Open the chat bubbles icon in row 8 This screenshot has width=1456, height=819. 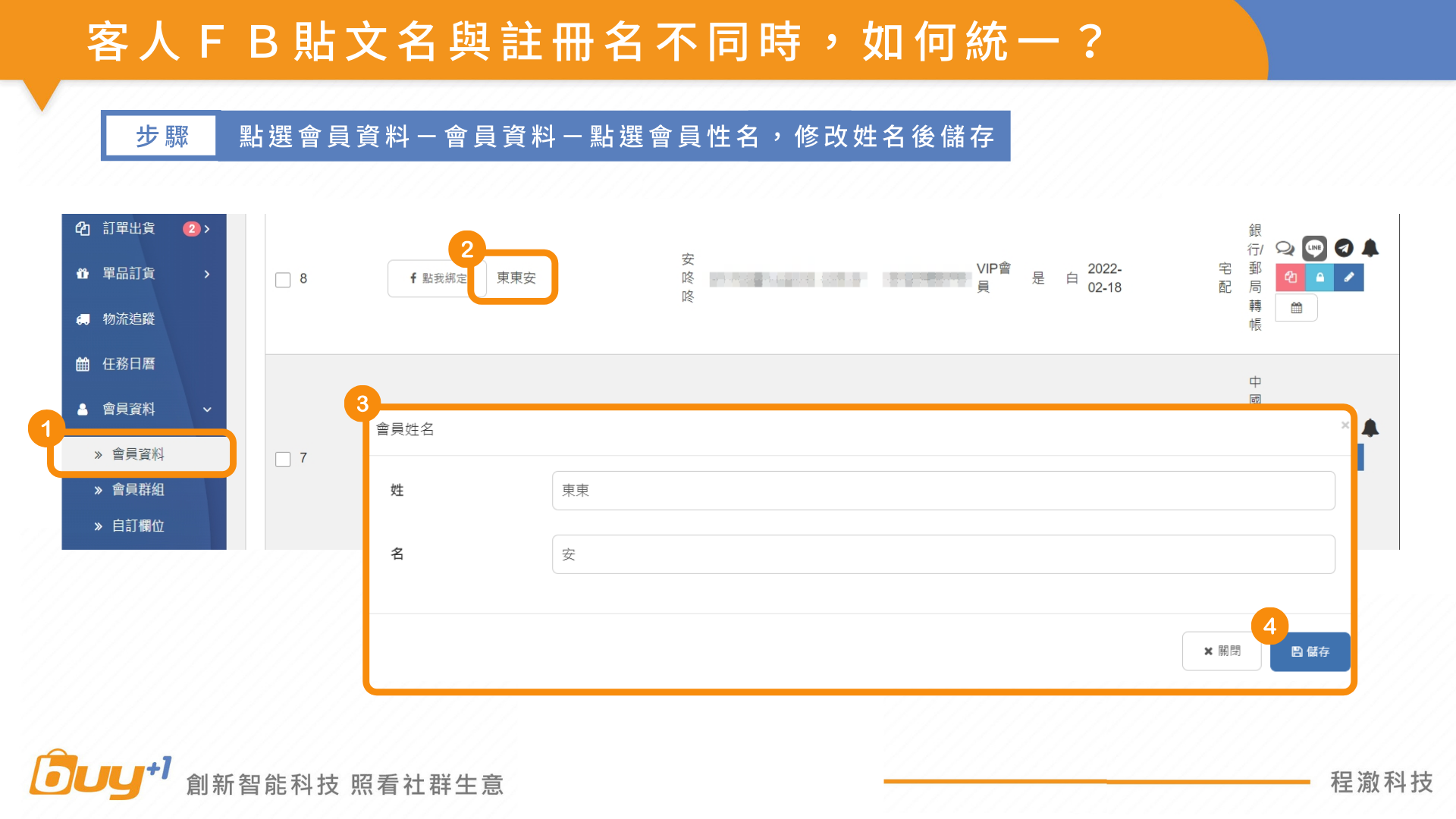(x=1285, y=248)
